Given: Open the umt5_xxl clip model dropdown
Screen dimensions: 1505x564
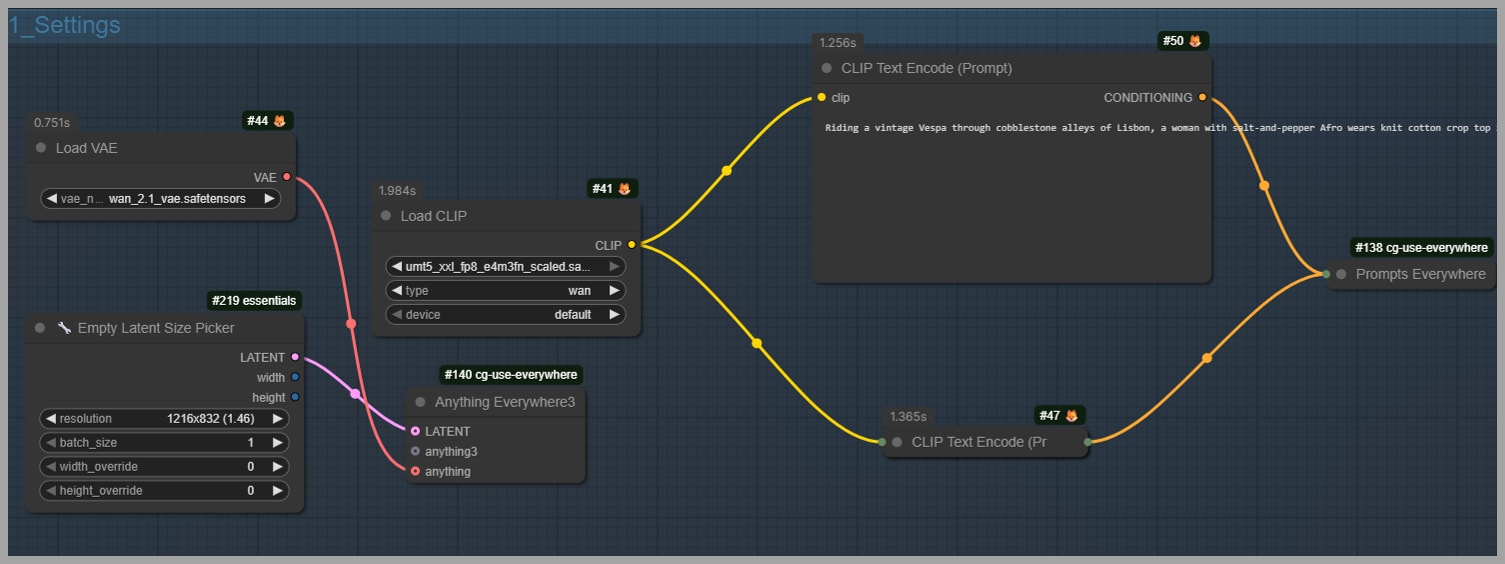Looking at the screenshot, I should [504, 267].
